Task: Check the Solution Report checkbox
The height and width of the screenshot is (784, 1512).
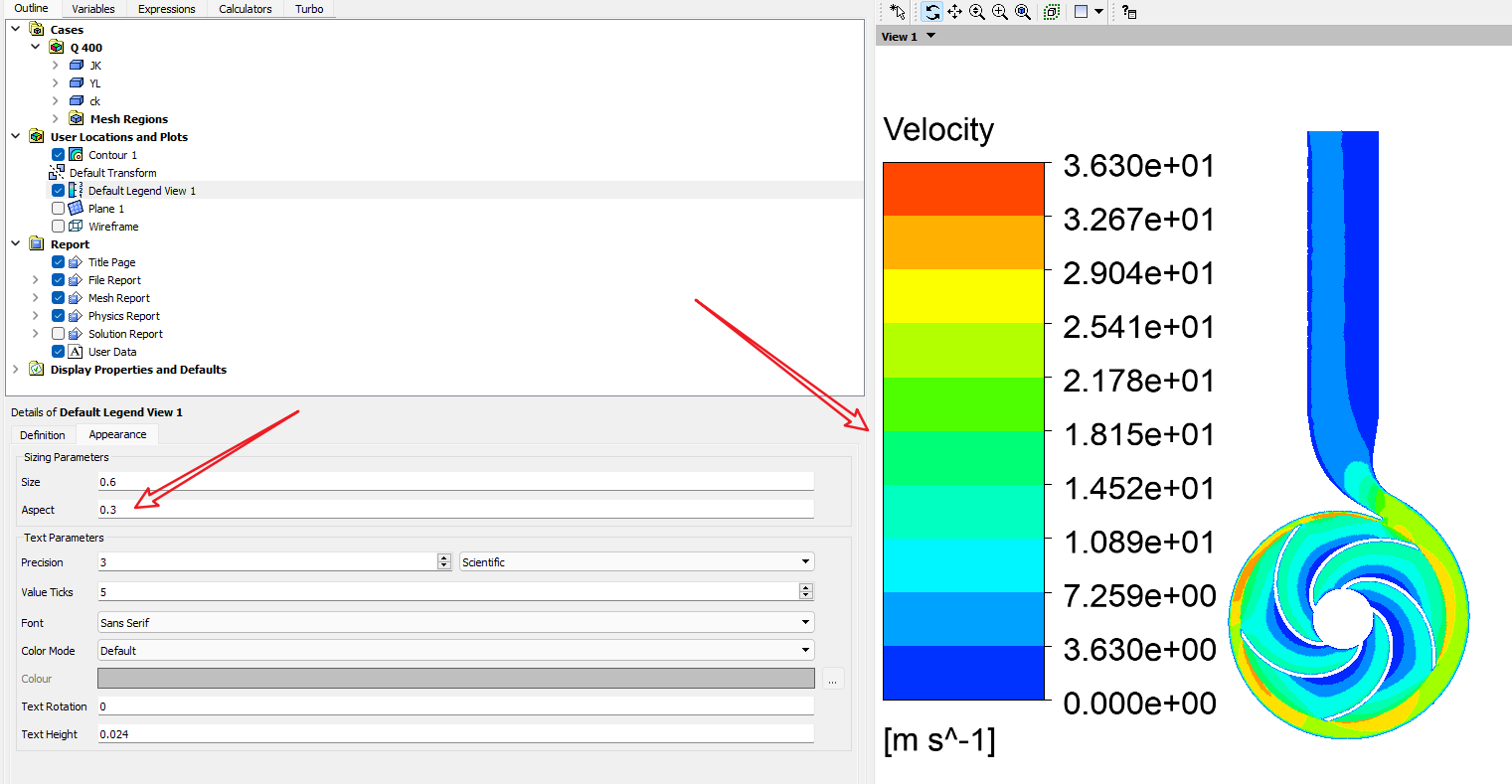Action: click(59, 334)
